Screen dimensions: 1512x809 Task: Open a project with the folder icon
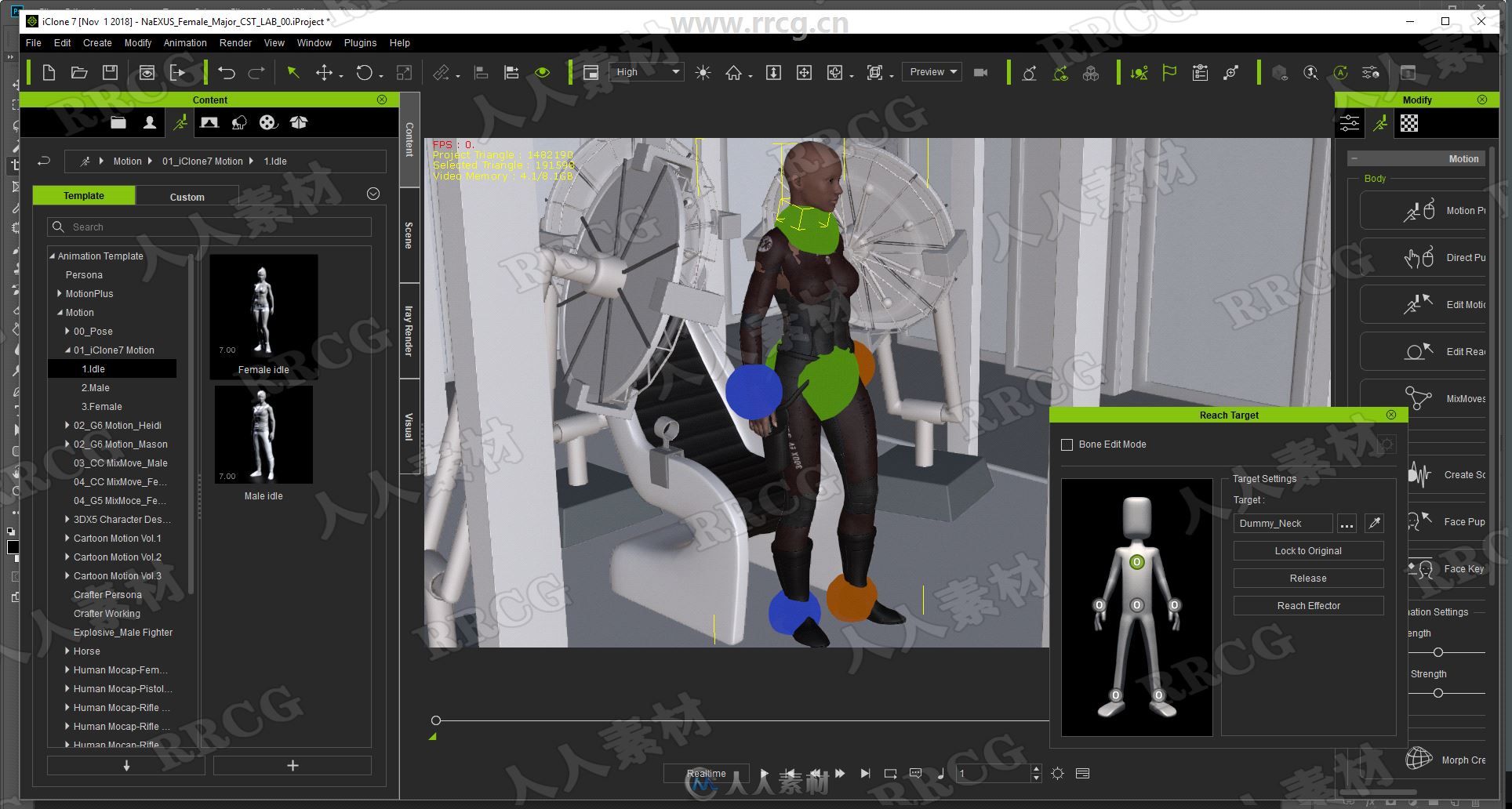[x=79, y=72]
